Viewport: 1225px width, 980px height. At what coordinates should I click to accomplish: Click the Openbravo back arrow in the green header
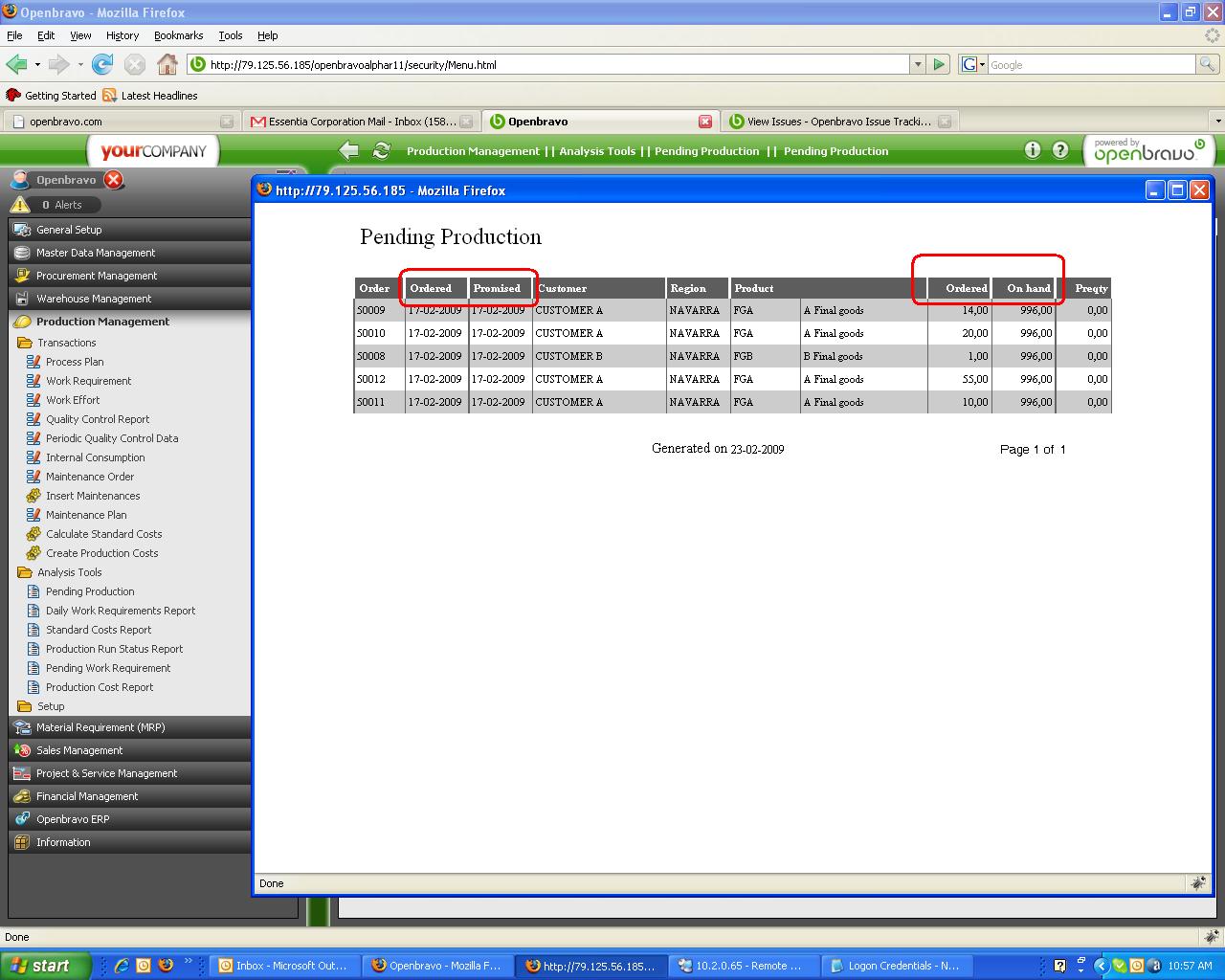[348, 150]
